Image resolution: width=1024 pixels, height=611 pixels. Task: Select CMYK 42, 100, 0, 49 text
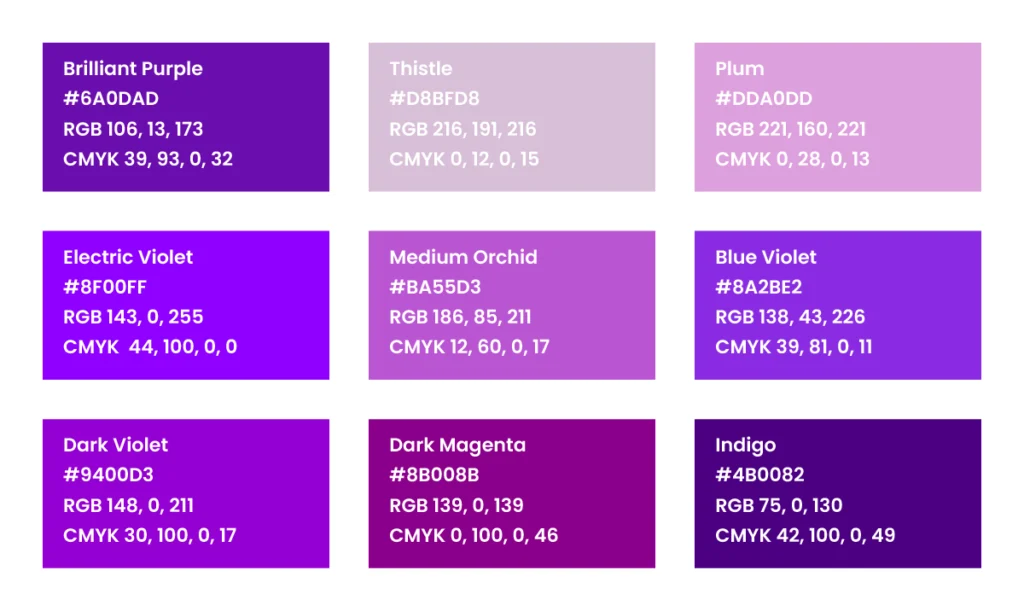(x=805, y=535)
